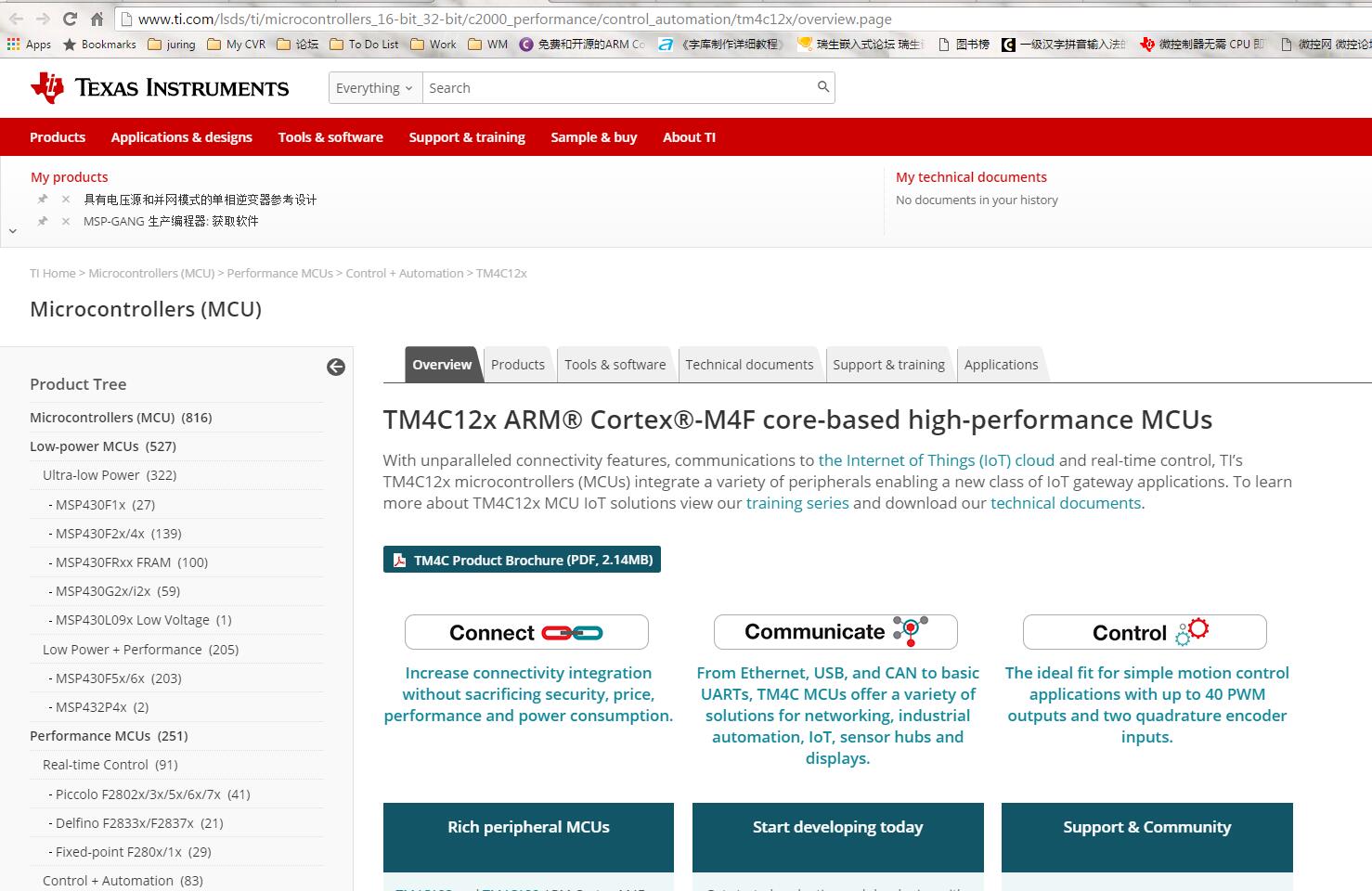The width and height of the screenshot is (1372, 891).
Task: Focus the browser address bar
Action: pos(743,19)
